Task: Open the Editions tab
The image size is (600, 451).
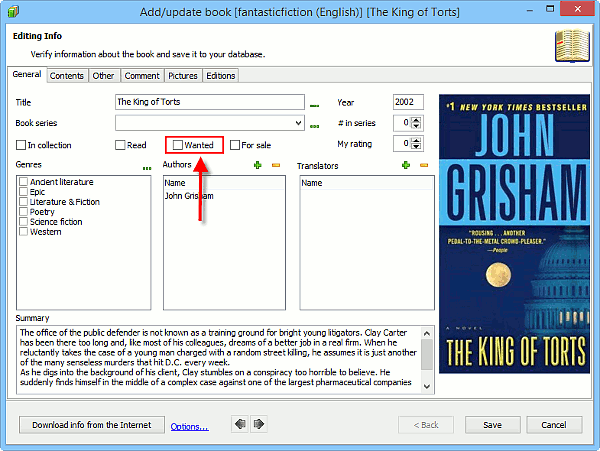Action: click(221, 76)
